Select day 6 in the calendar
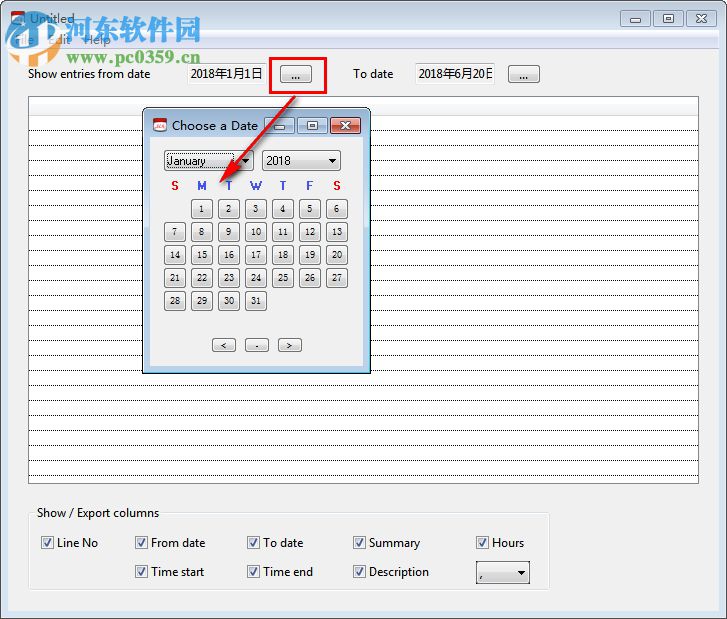727x619 pixels. click(337, 209)
